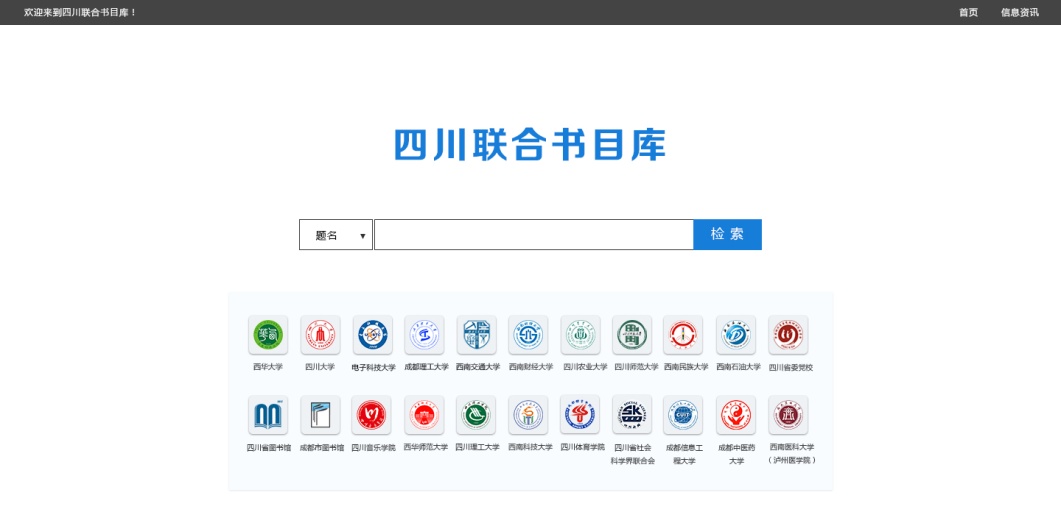
Task: Click the 电子科技大学 text label
Action: tap(374, 367)
